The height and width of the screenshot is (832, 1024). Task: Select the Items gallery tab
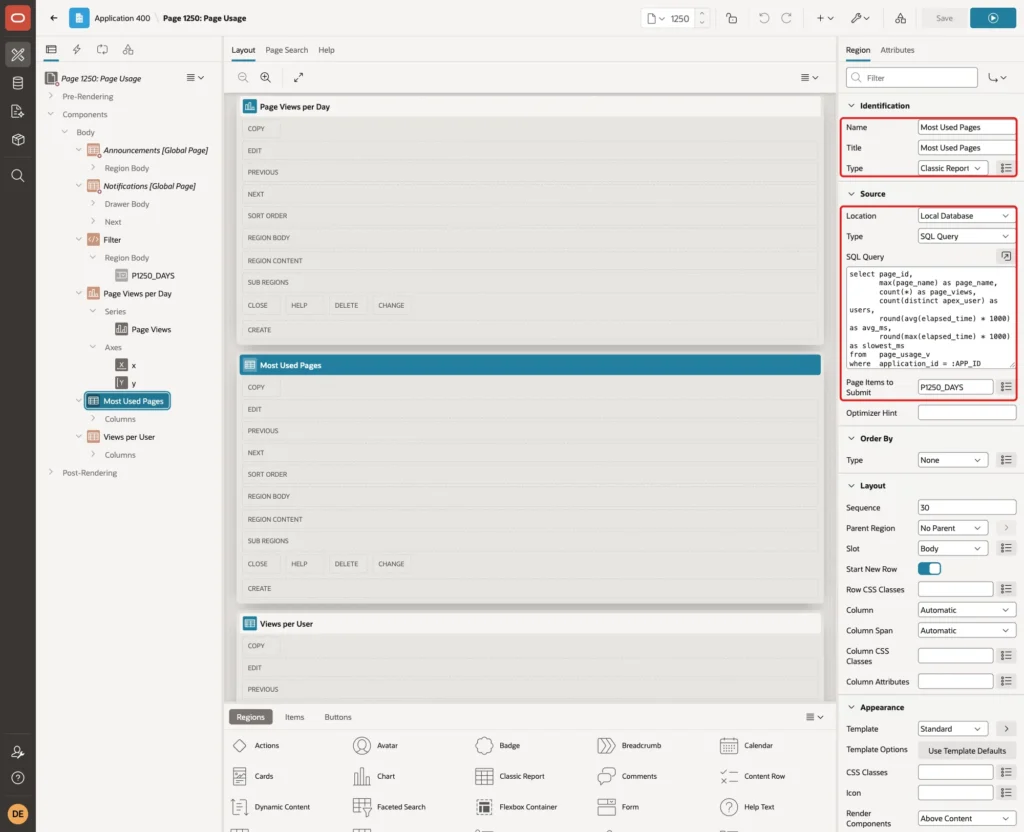click(x=294, y=717)
